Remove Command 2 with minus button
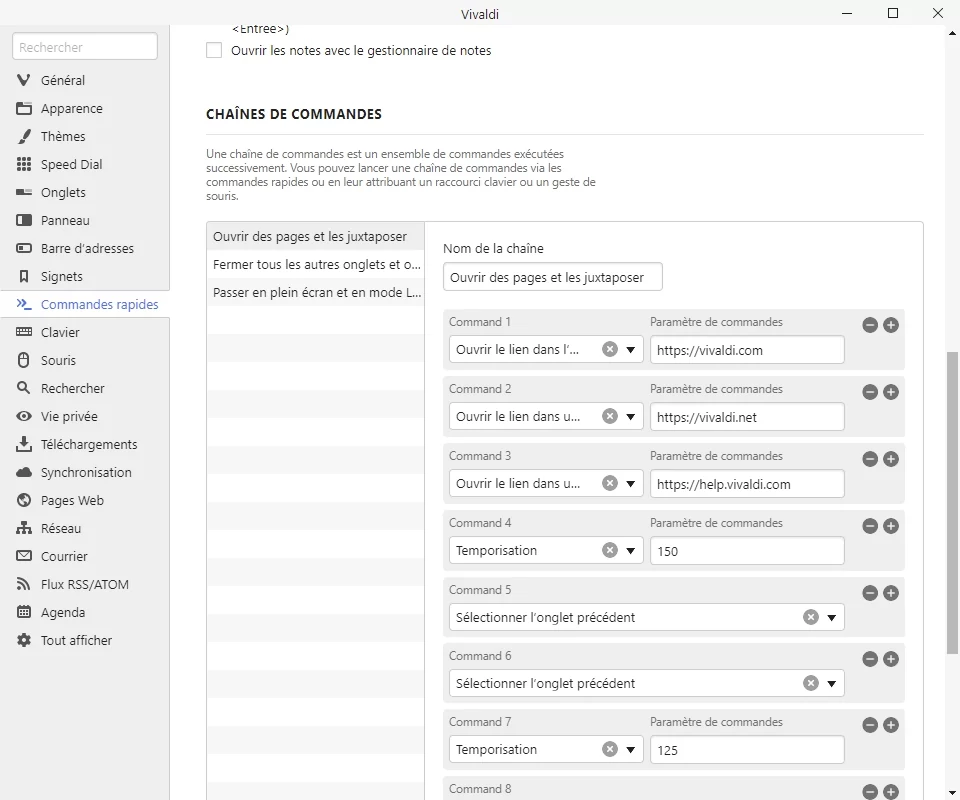 click(870, 392)
